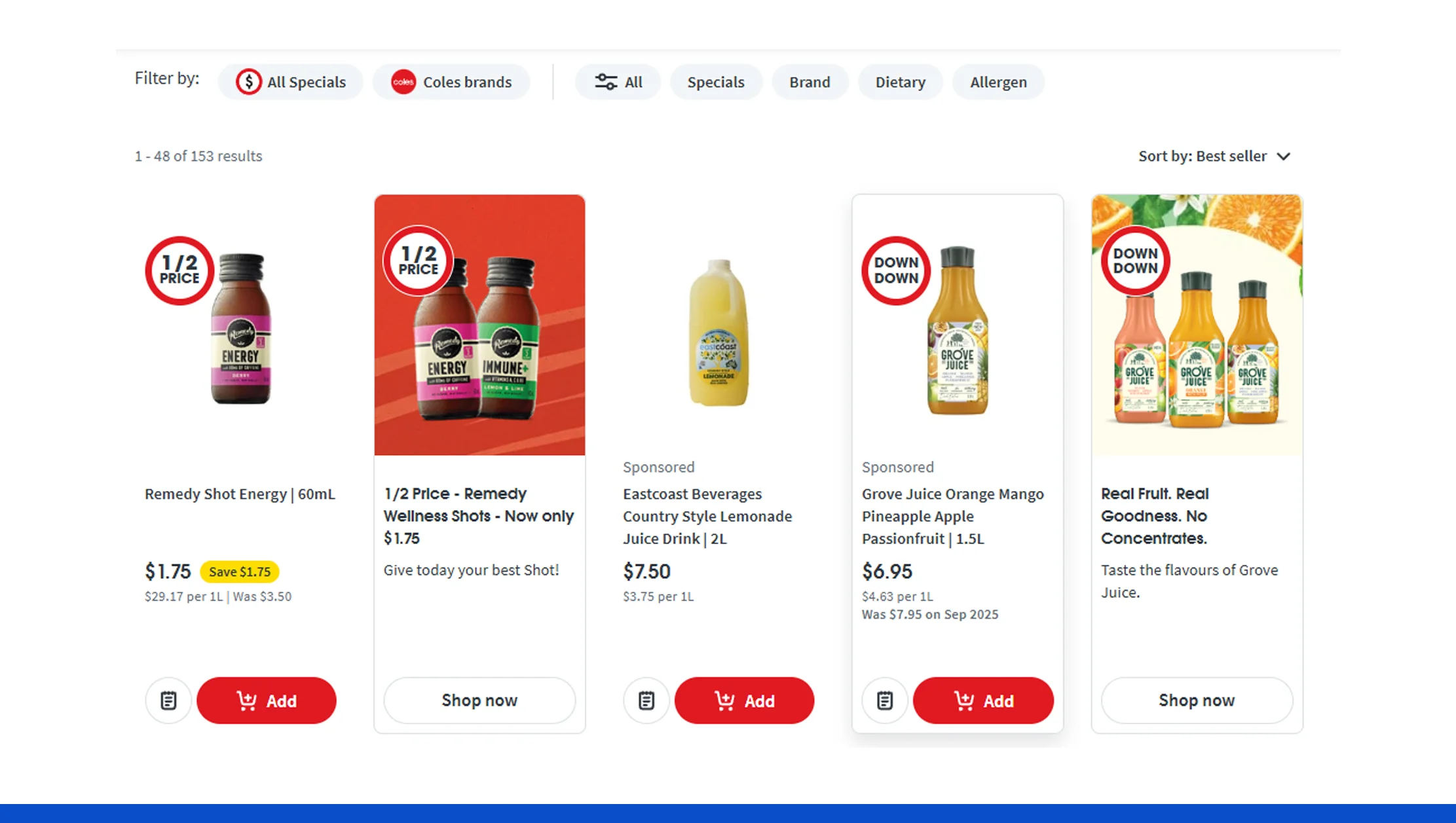Select the Allergen filter tab
The width and height of the screenshot is (1456, 823).
click(998, 81)
